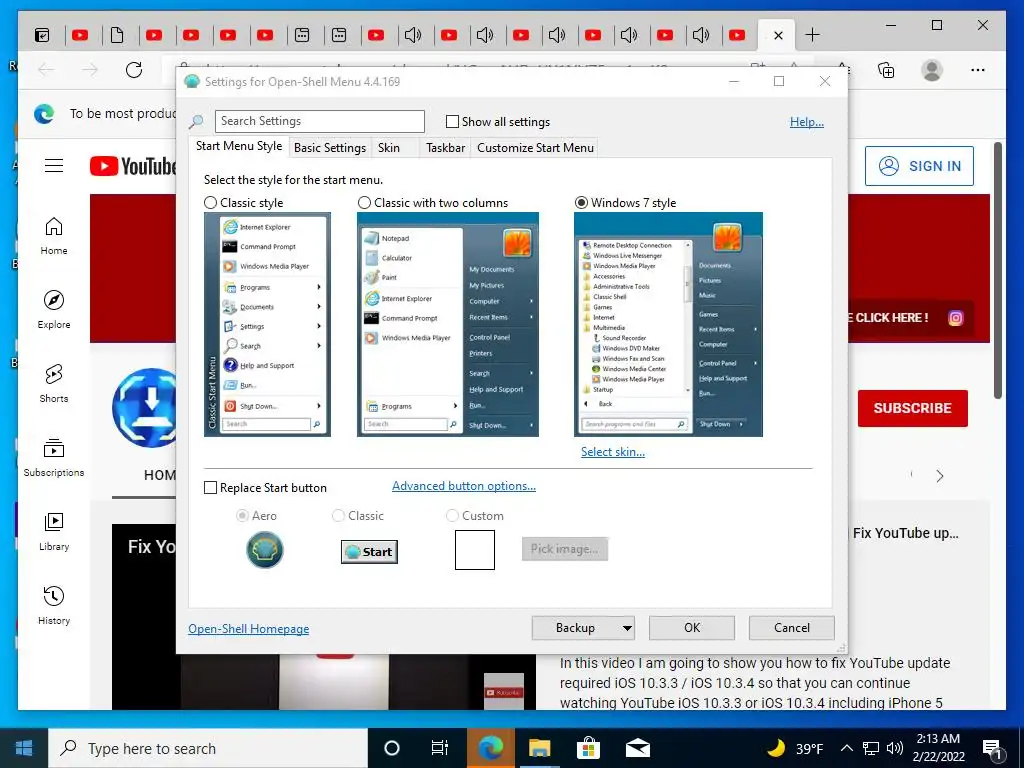Click the search magnifier icon in settings dialog
This screenshot has height=768, width=1024.
pyautogui.click(x=196, y=121)
